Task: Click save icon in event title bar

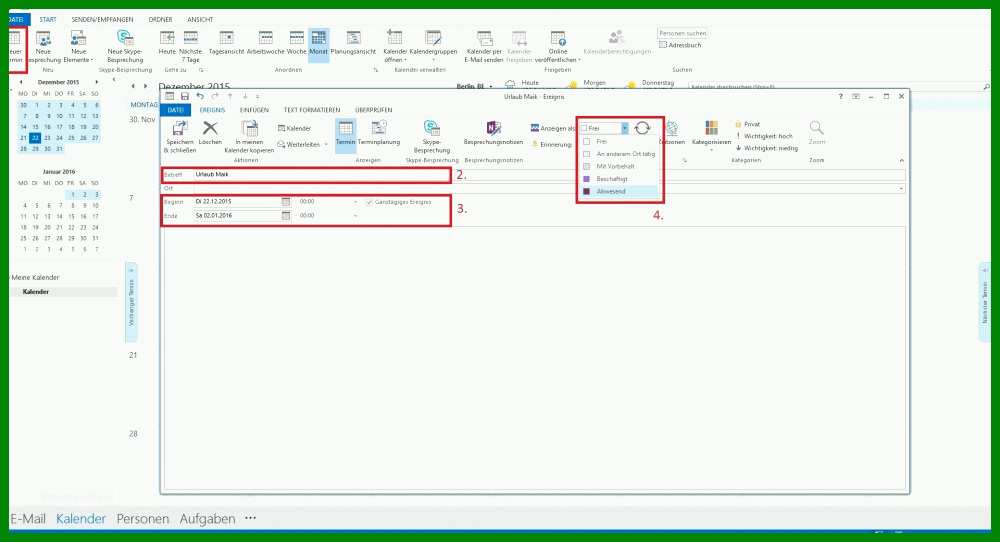Action: (x=184, y=96)
